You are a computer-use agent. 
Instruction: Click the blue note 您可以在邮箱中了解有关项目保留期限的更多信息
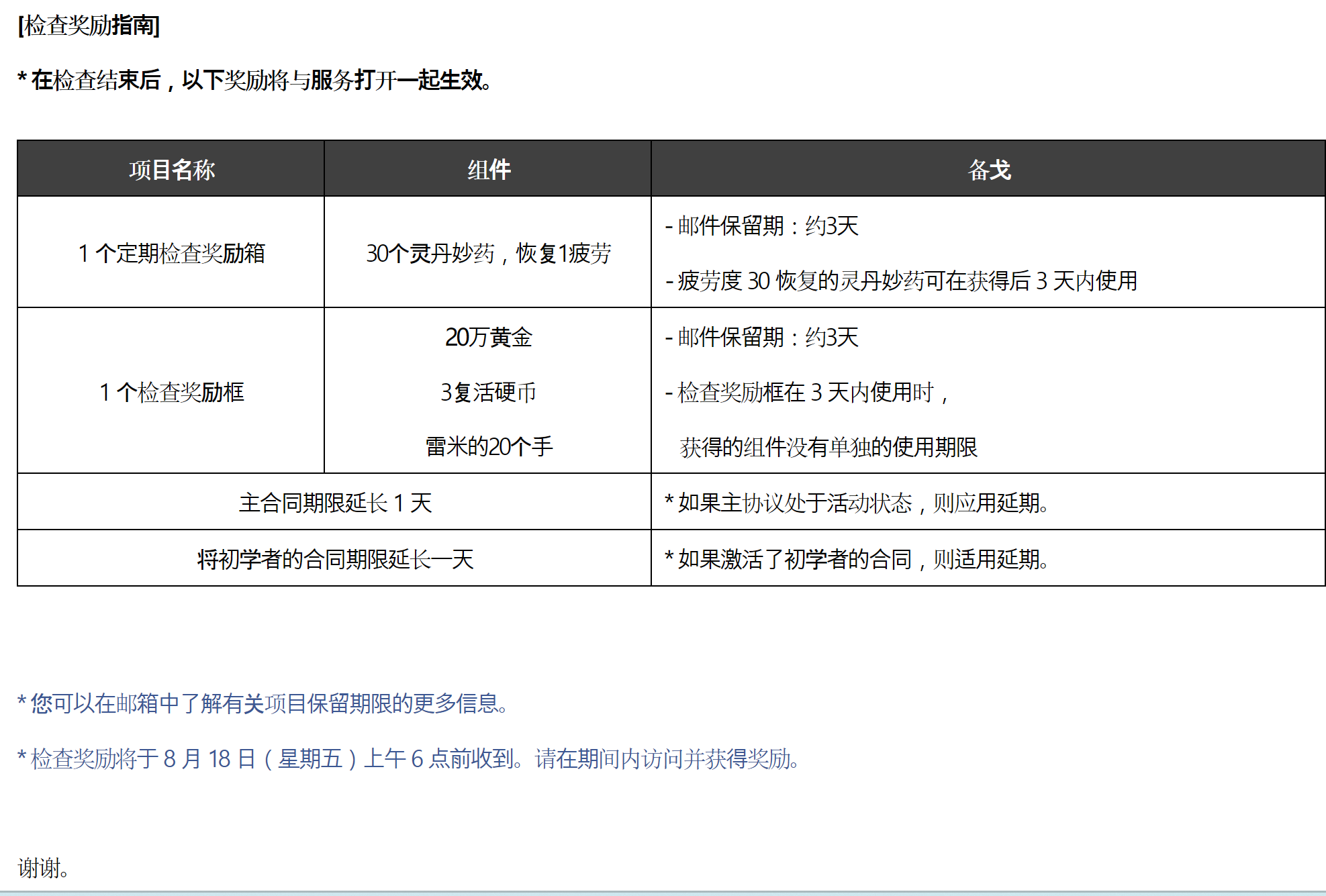pos(263,703)
